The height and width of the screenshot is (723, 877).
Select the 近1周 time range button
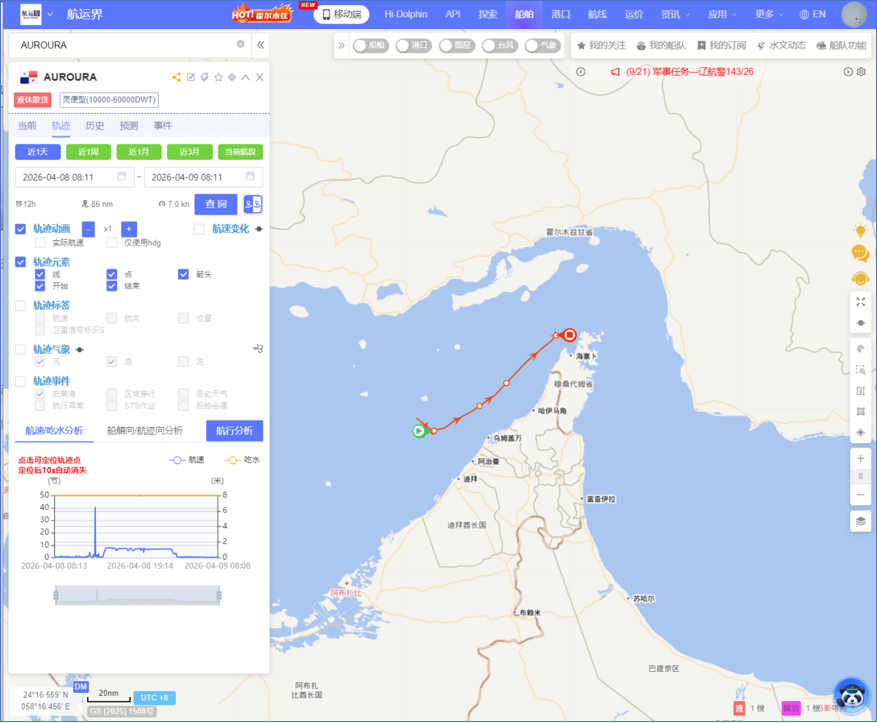tap(88, 152)
